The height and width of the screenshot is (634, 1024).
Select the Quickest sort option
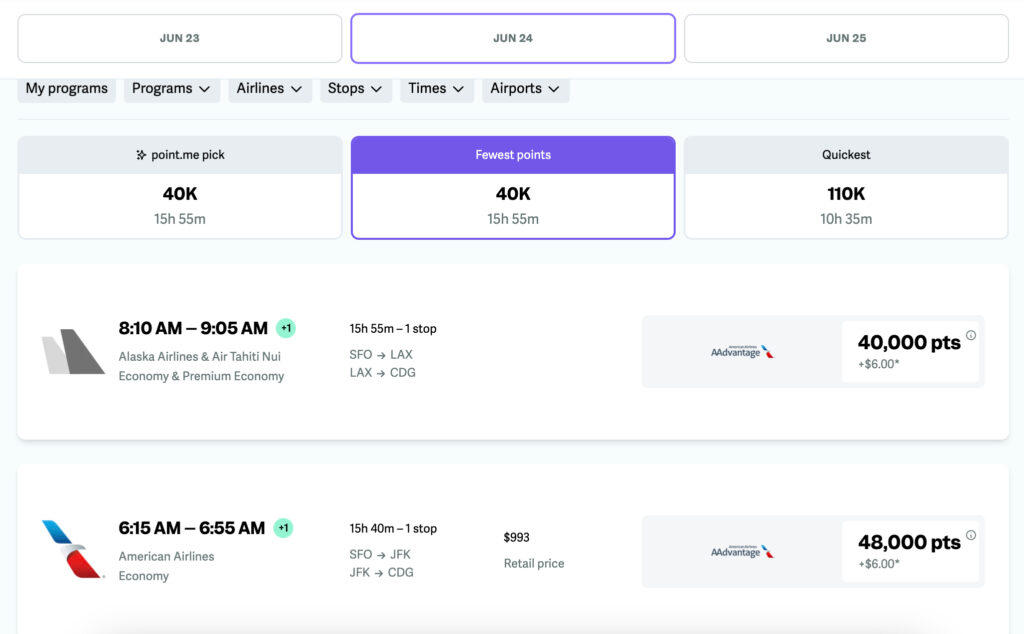click(846, 188)
